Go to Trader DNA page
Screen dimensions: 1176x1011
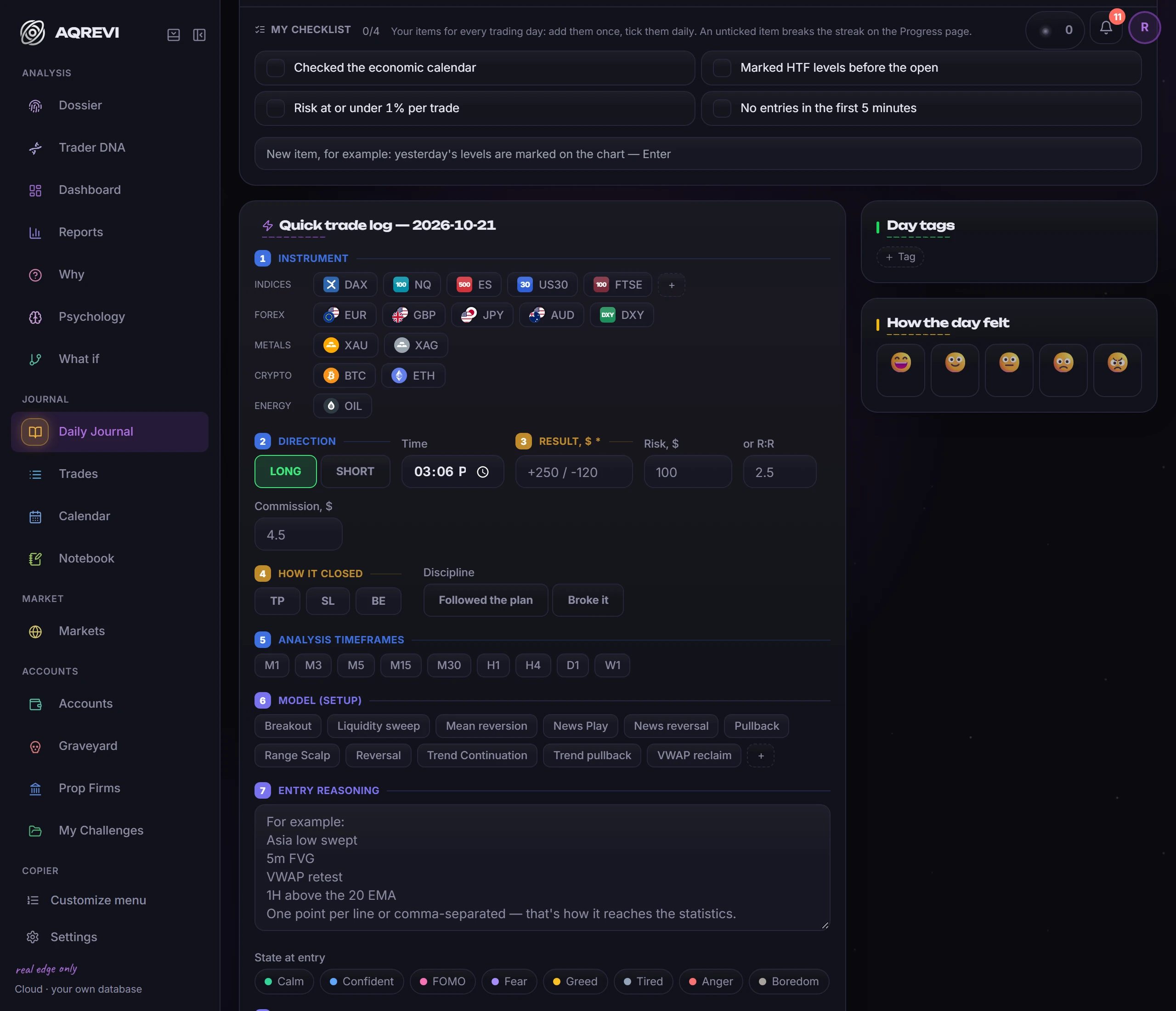tap(109, 148)
